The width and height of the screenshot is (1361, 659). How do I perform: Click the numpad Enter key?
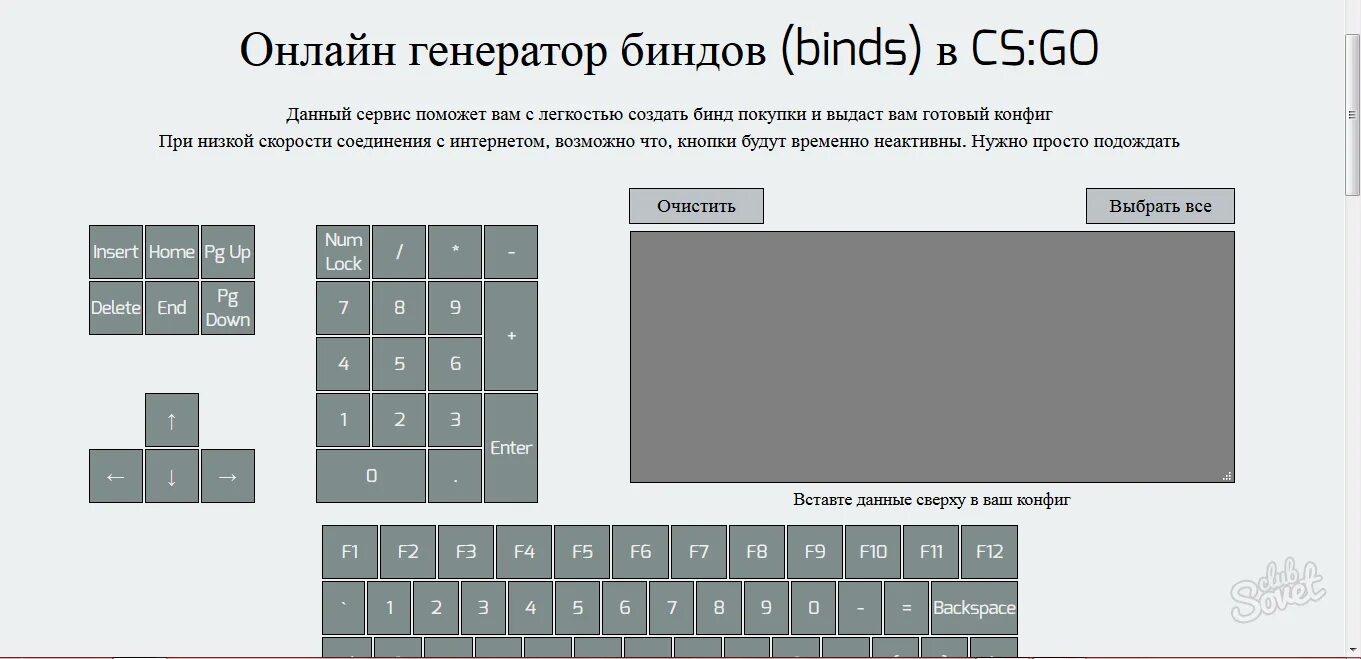[x=511, y=448]
